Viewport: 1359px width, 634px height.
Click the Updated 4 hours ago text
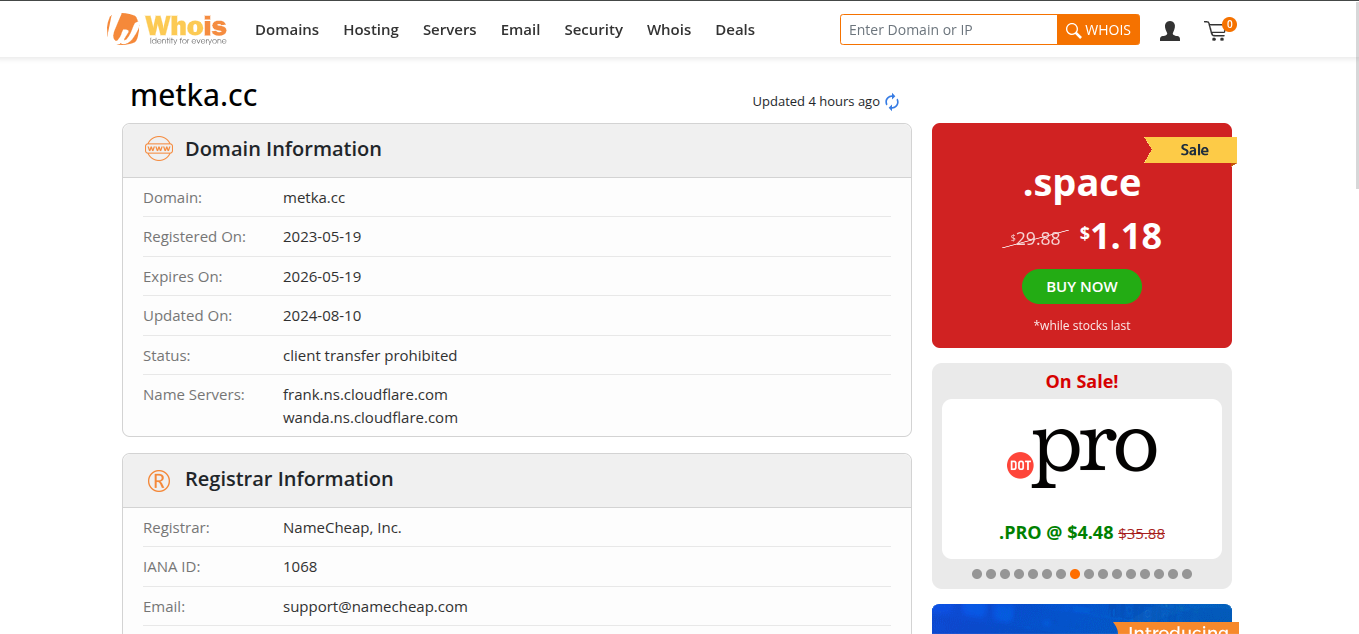816,102
